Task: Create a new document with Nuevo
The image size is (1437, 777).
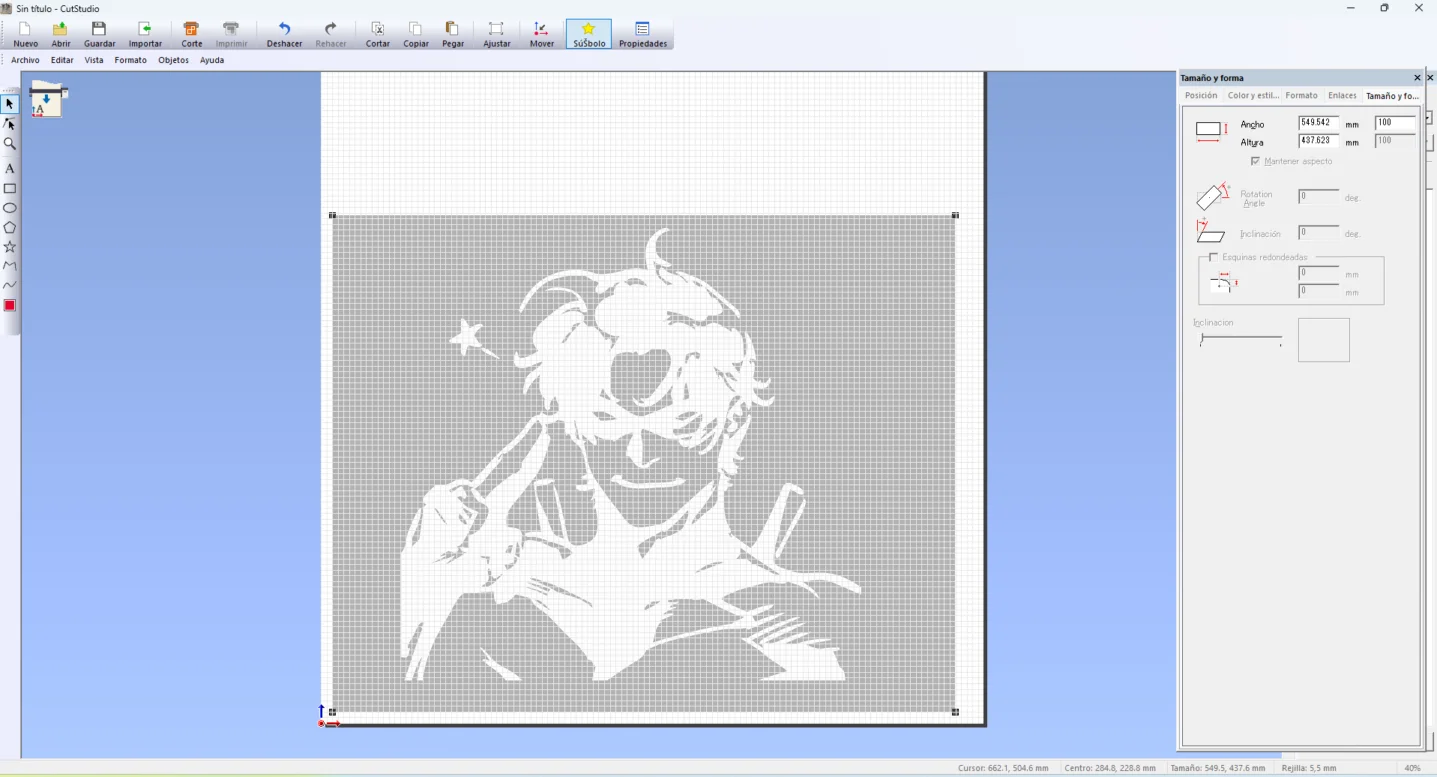Action: pos(25,34)
